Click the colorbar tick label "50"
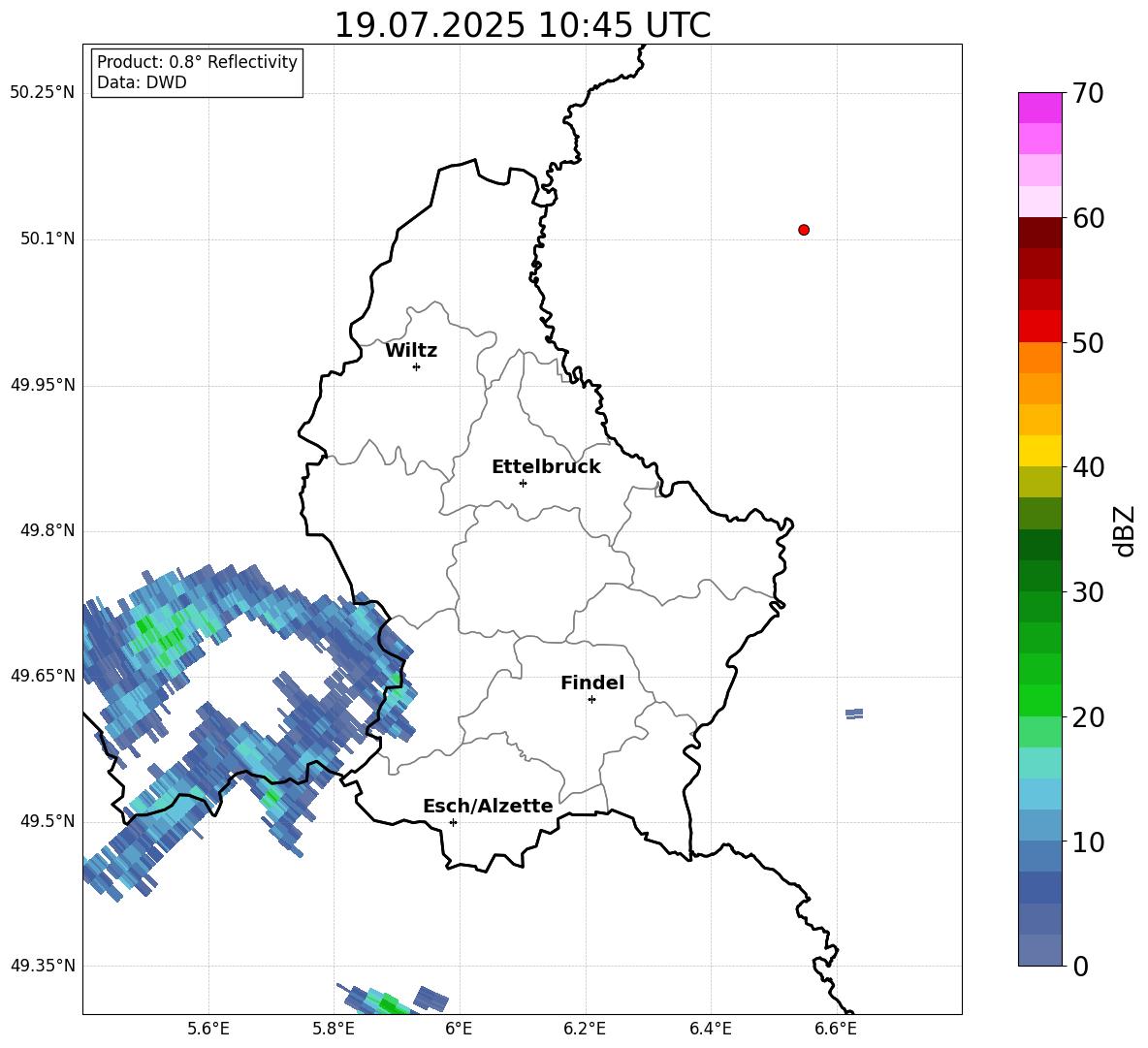Viewport: 1148px width, 1048px height. point(1088,342)
